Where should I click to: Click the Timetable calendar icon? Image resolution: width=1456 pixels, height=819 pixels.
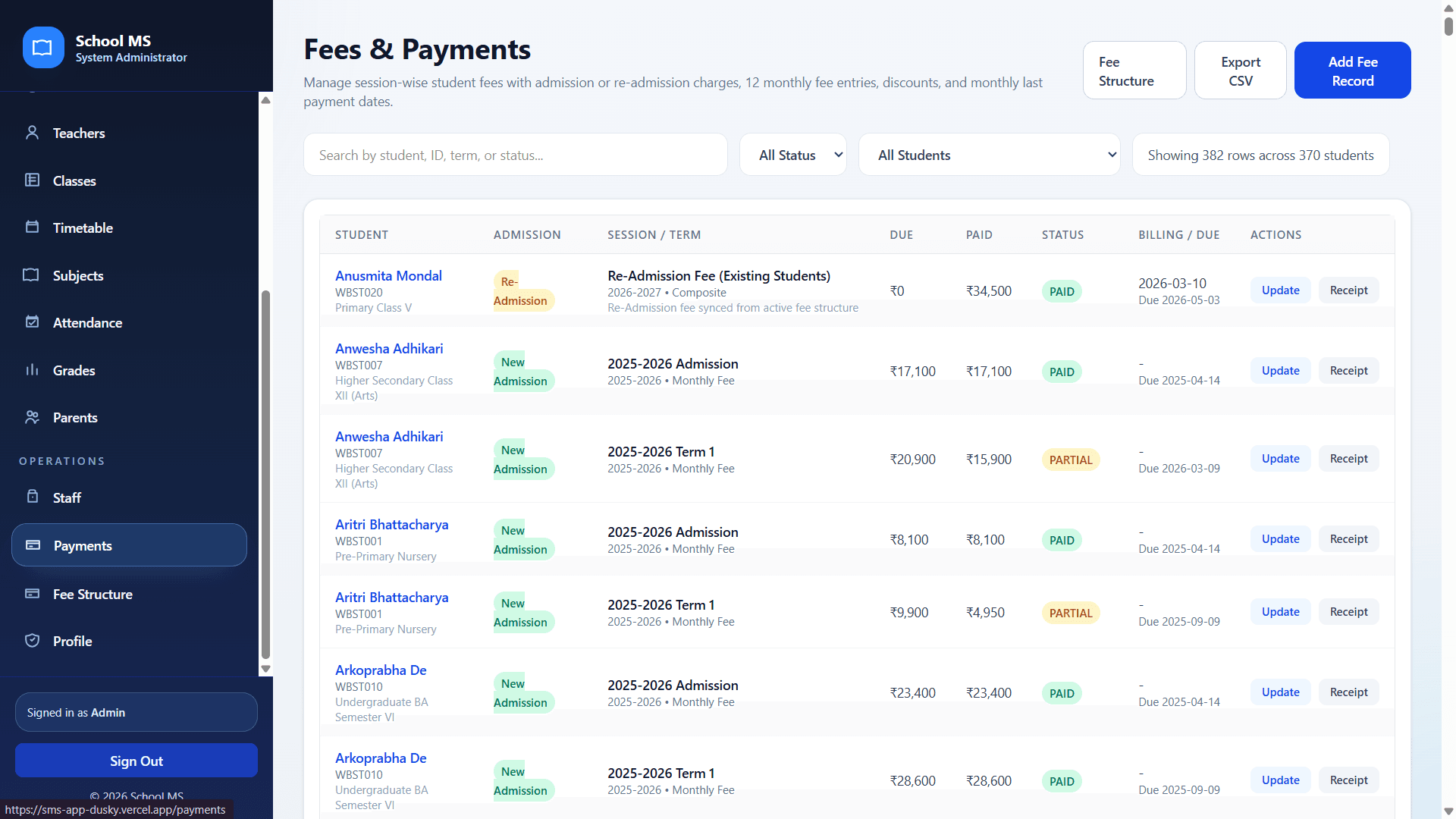click(32, 227)
